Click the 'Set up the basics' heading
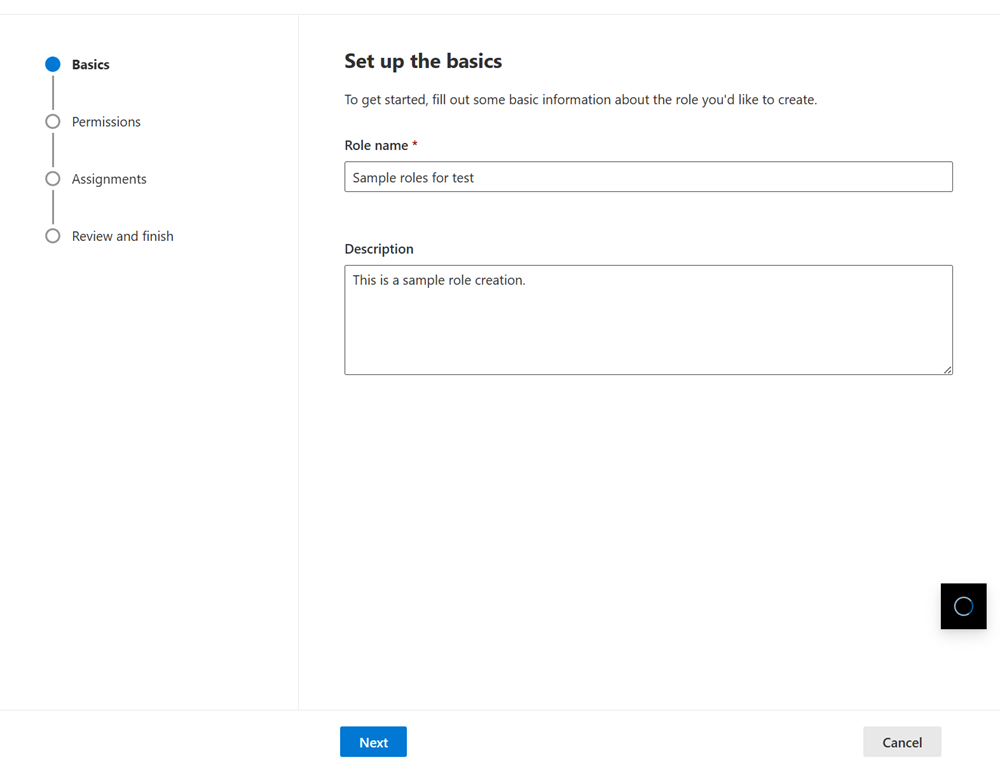Image resolution: width=1000 pixels, height=769 pixels. click(423, 61)
